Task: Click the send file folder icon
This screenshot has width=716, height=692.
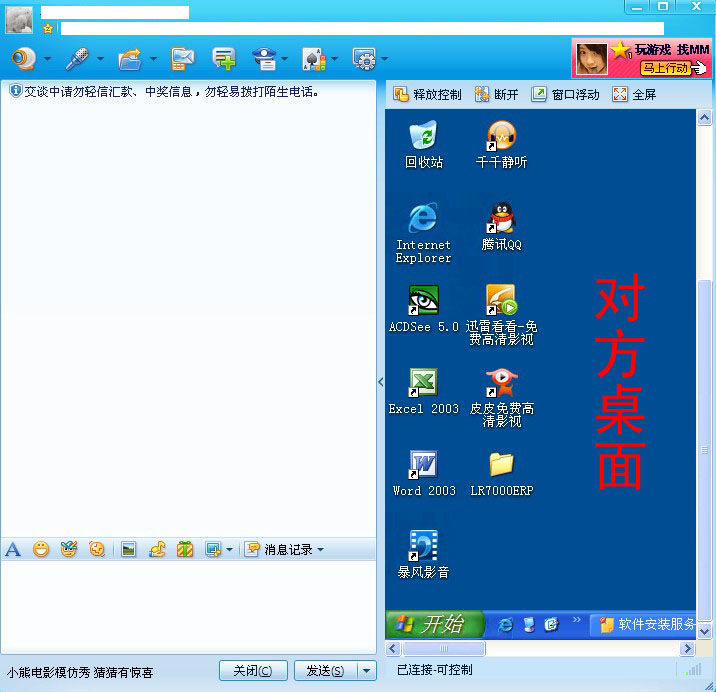Action: tap(129, 59)
